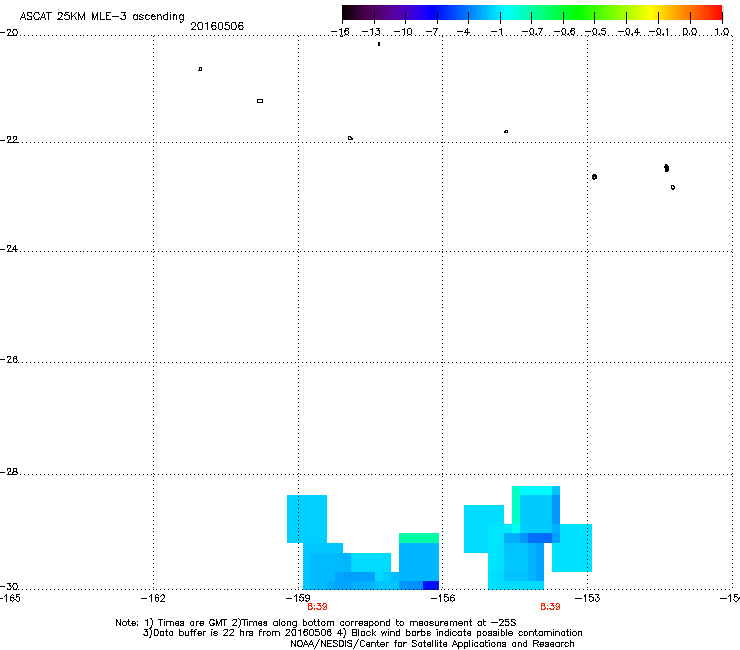The image size is (740, 650).
Task: Click the dark blue cell at left cluster's bottom-right
Action: (x=431, y=585)
